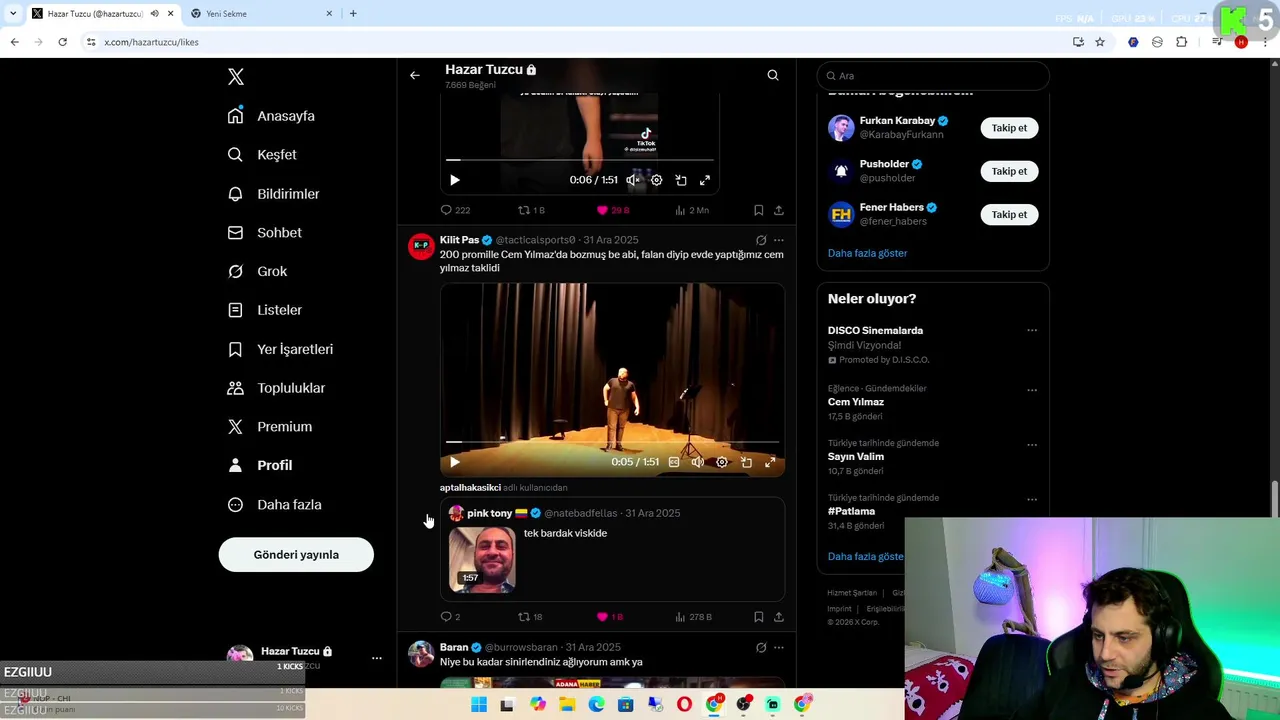Go back with the profile header arrow

click(415, 75)
